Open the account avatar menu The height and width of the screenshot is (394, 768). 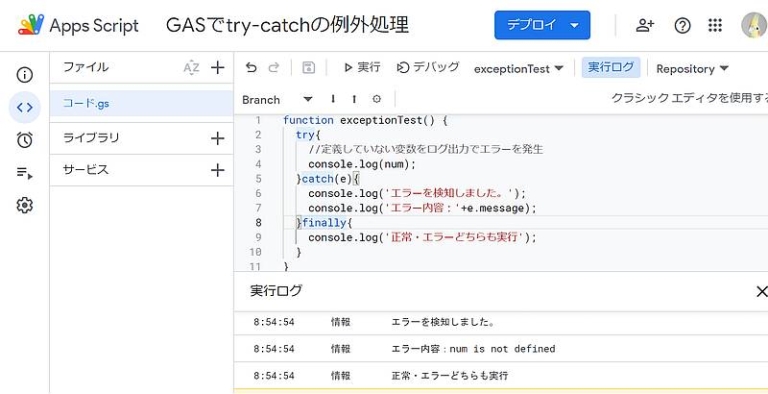(x=754, y=25)
